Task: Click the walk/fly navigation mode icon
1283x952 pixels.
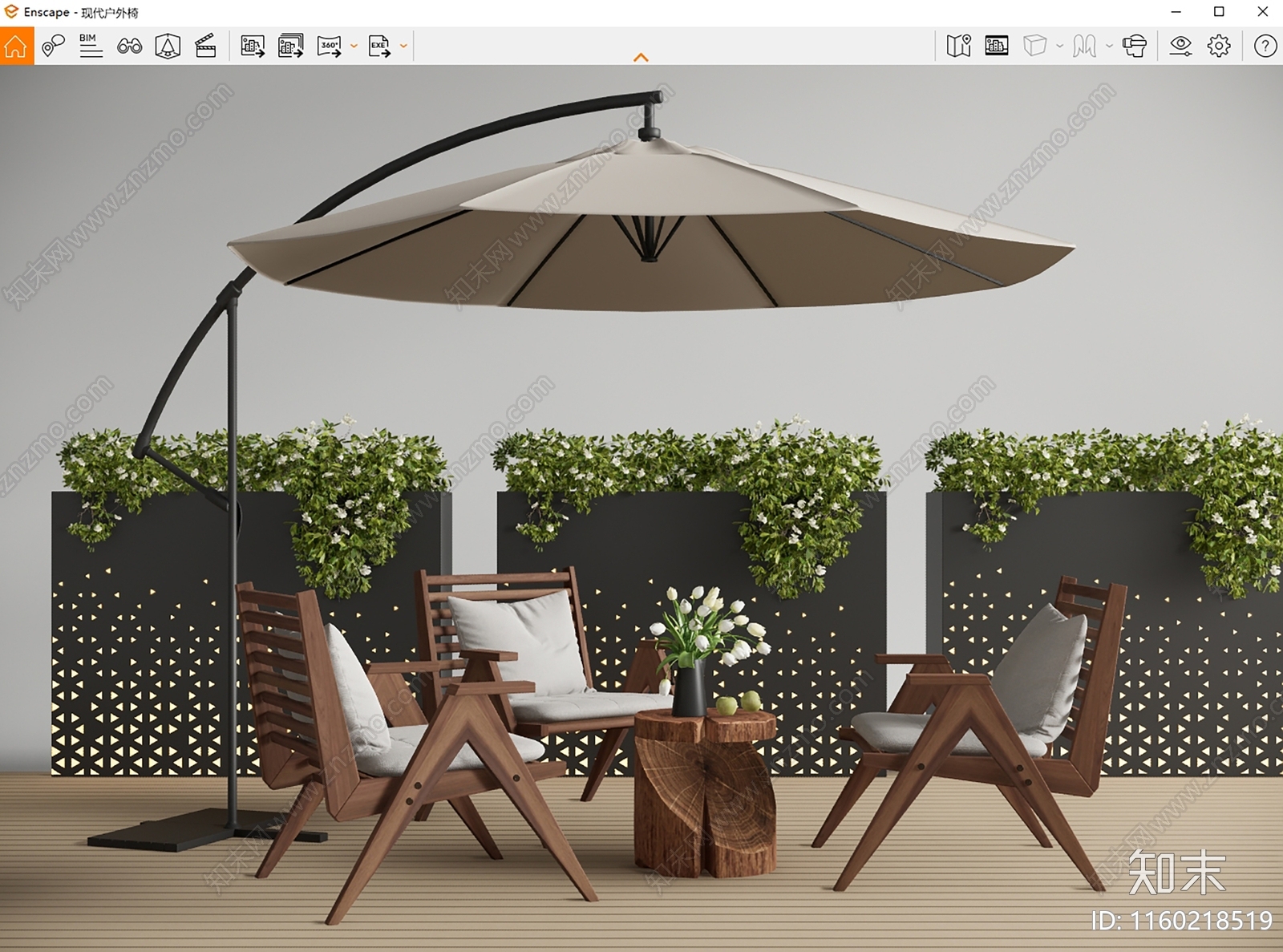Action: (x=1084, y=47)
